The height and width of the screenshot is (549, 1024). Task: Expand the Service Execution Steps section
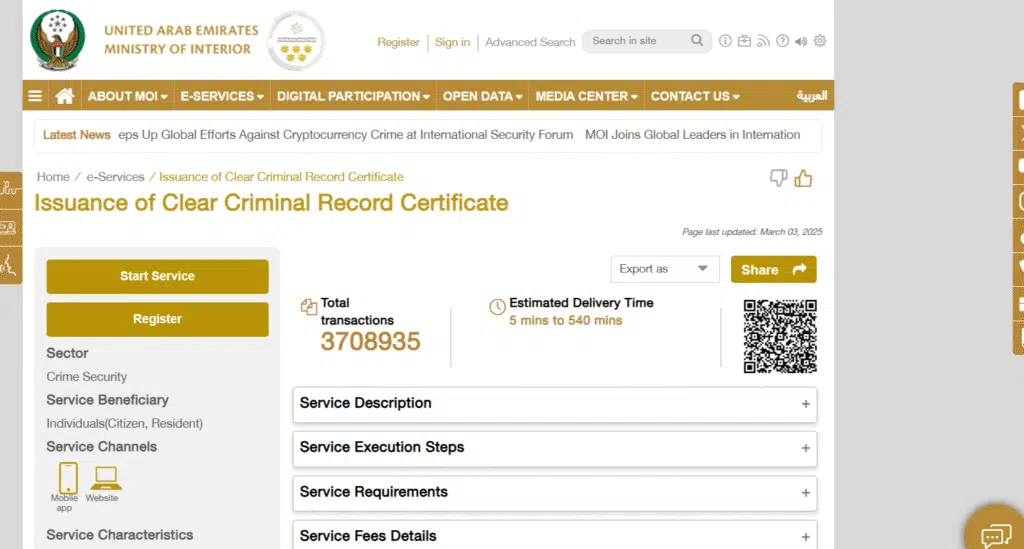coord(555,448)
